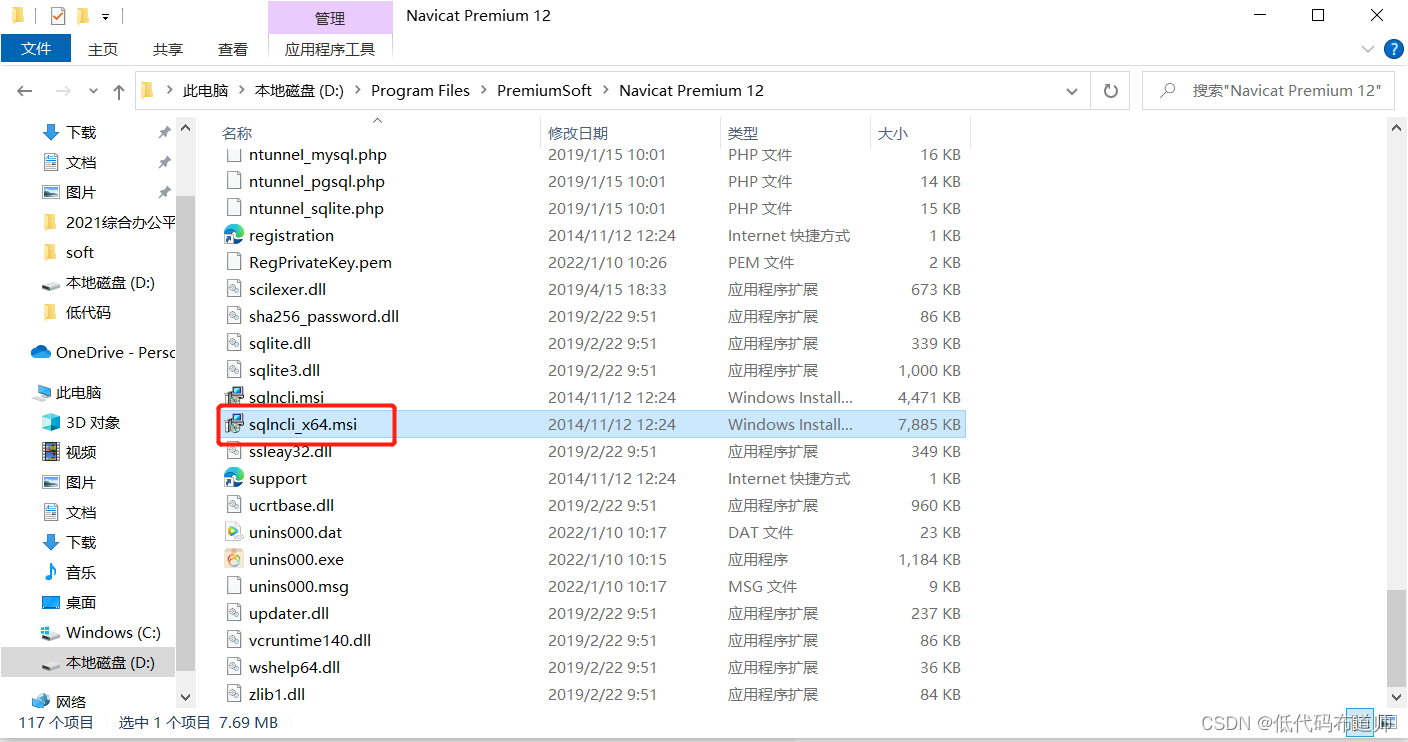Expand the ribbon with the chevron
Image resolution: width=1408 pixels, height=742 pixels.
point(1368,49)
